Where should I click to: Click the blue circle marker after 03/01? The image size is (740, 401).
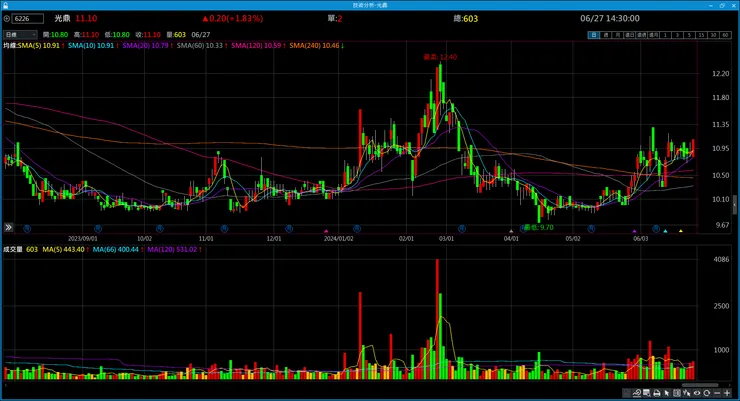(462, 229)
